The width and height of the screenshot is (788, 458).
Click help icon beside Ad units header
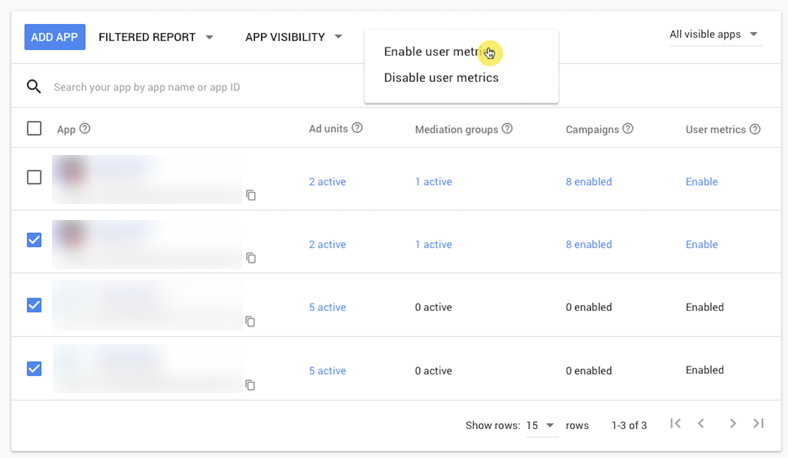357,128
